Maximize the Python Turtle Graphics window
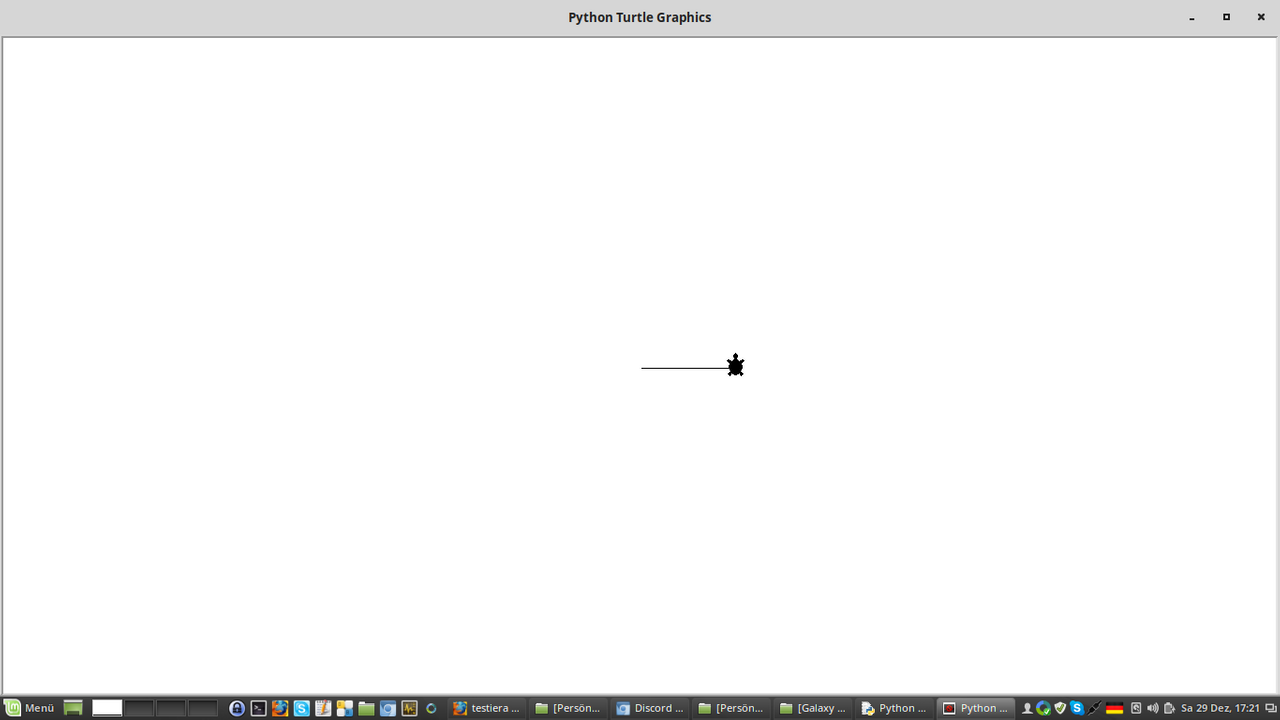 click(1226, 17)
